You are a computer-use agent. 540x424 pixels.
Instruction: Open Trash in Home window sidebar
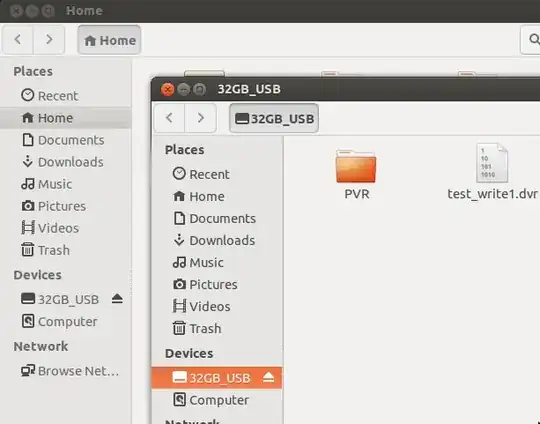65,250
